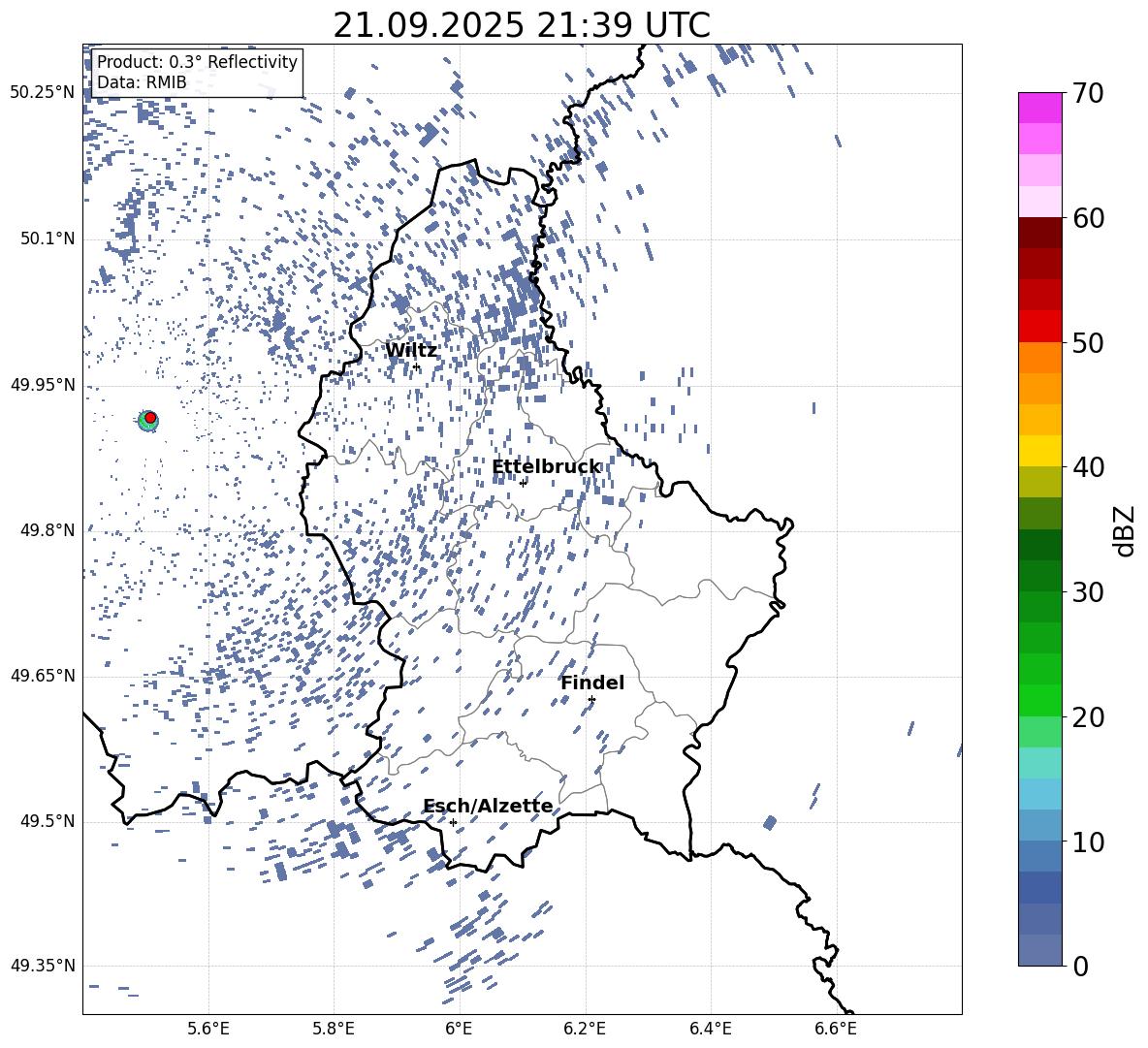Viewport: 1148px width, 1048px height.
Task: Click the 49.5°N latitude label
Action: 48,820
